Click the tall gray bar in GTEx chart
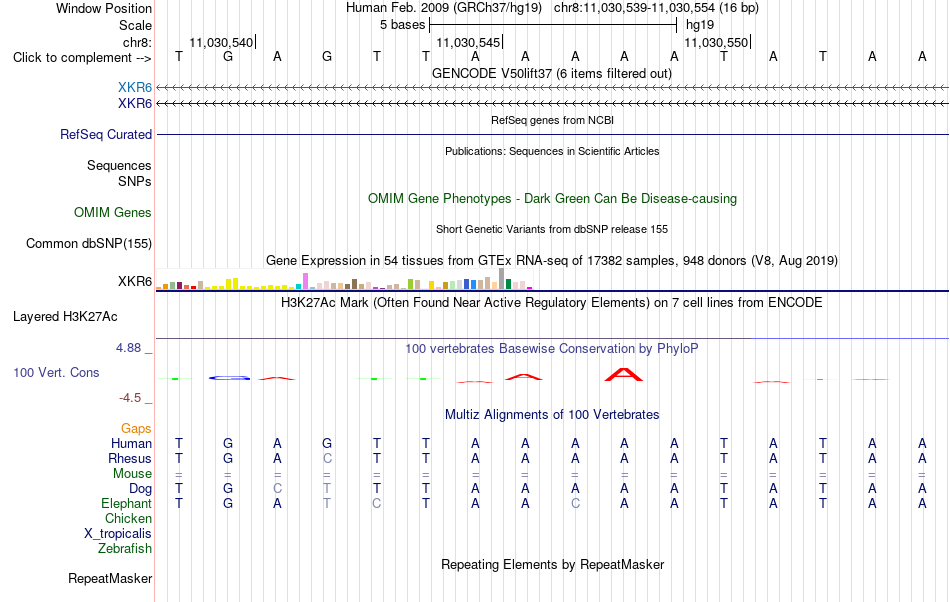Image resolution: width=950 pixels, height=602 pixels. pyautogui.click(x=501, y=279)
